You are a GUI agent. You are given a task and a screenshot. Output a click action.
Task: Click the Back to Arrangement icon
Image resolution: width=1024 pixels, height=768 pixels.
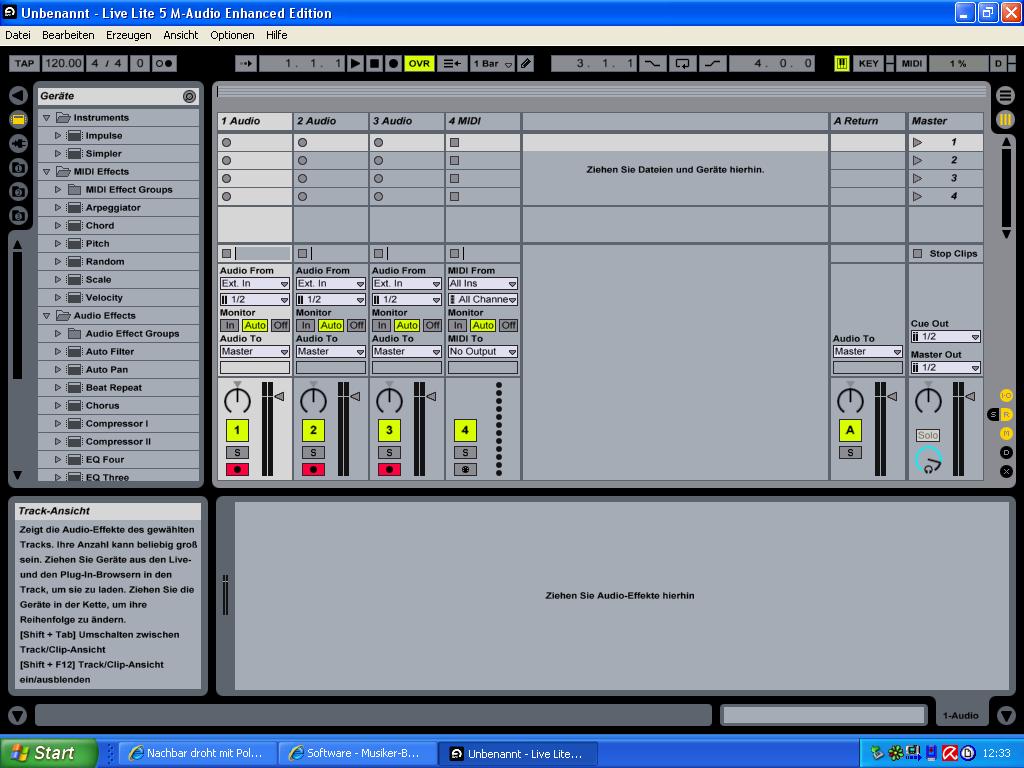pyautogui.click(x=452, y=63)
